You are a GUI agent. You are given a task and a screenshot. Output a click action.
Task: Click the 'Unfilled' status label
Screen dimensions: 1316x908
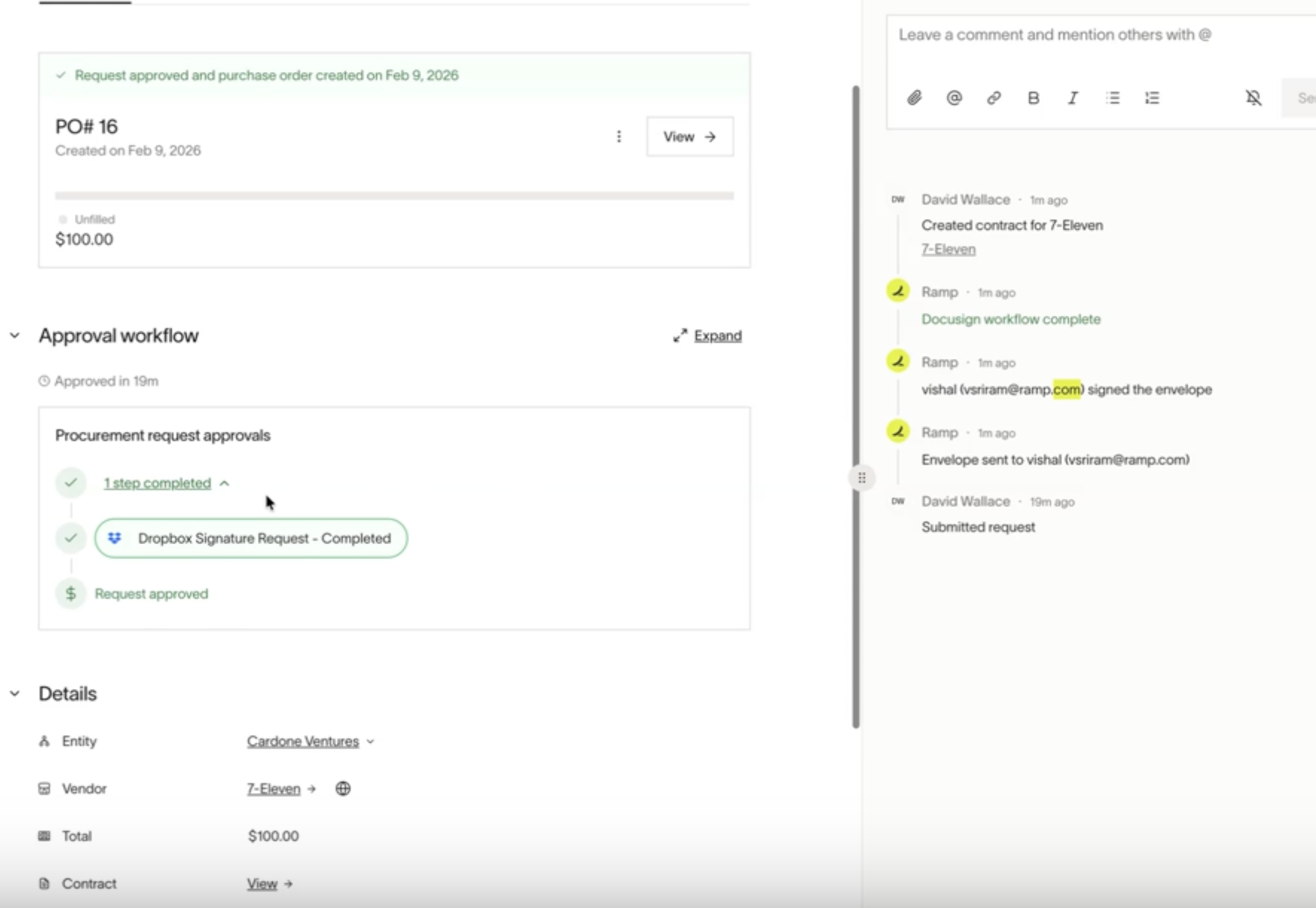pyautogui.click(x=95, y=220)
